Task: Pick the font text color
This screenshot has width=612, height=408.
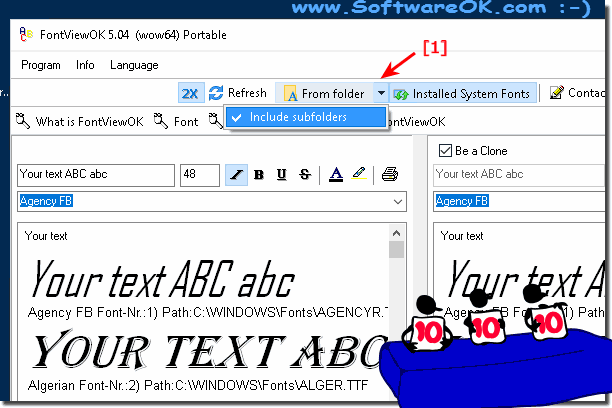Action: click(336, 175)
